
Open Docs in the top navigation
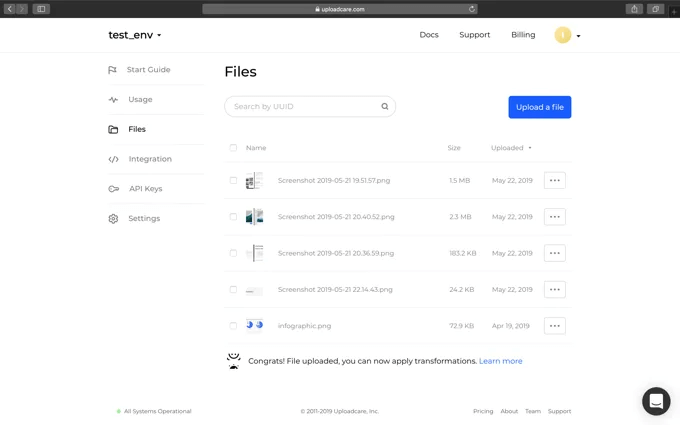[429, 35]
